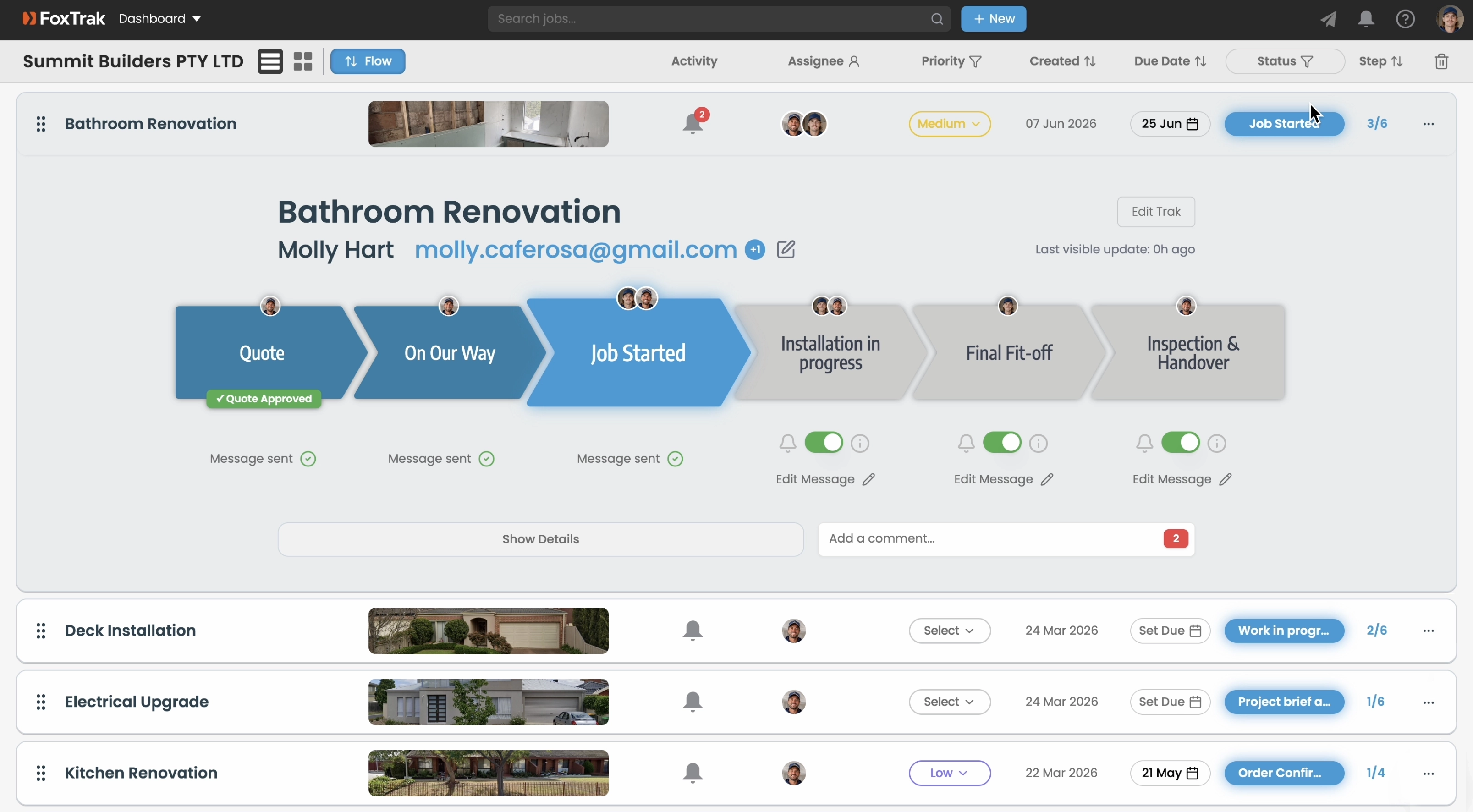Click Job Started status pill

click(x=1284, y=124)
